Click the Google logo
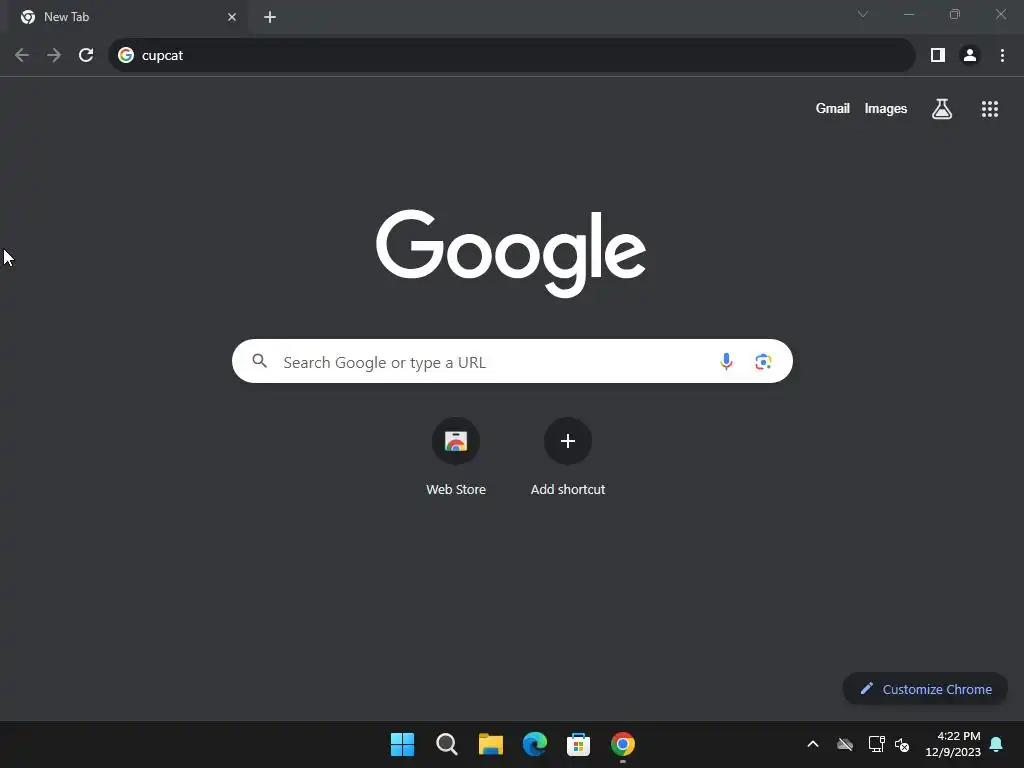The image size is (1024, 768). (511, 253)
